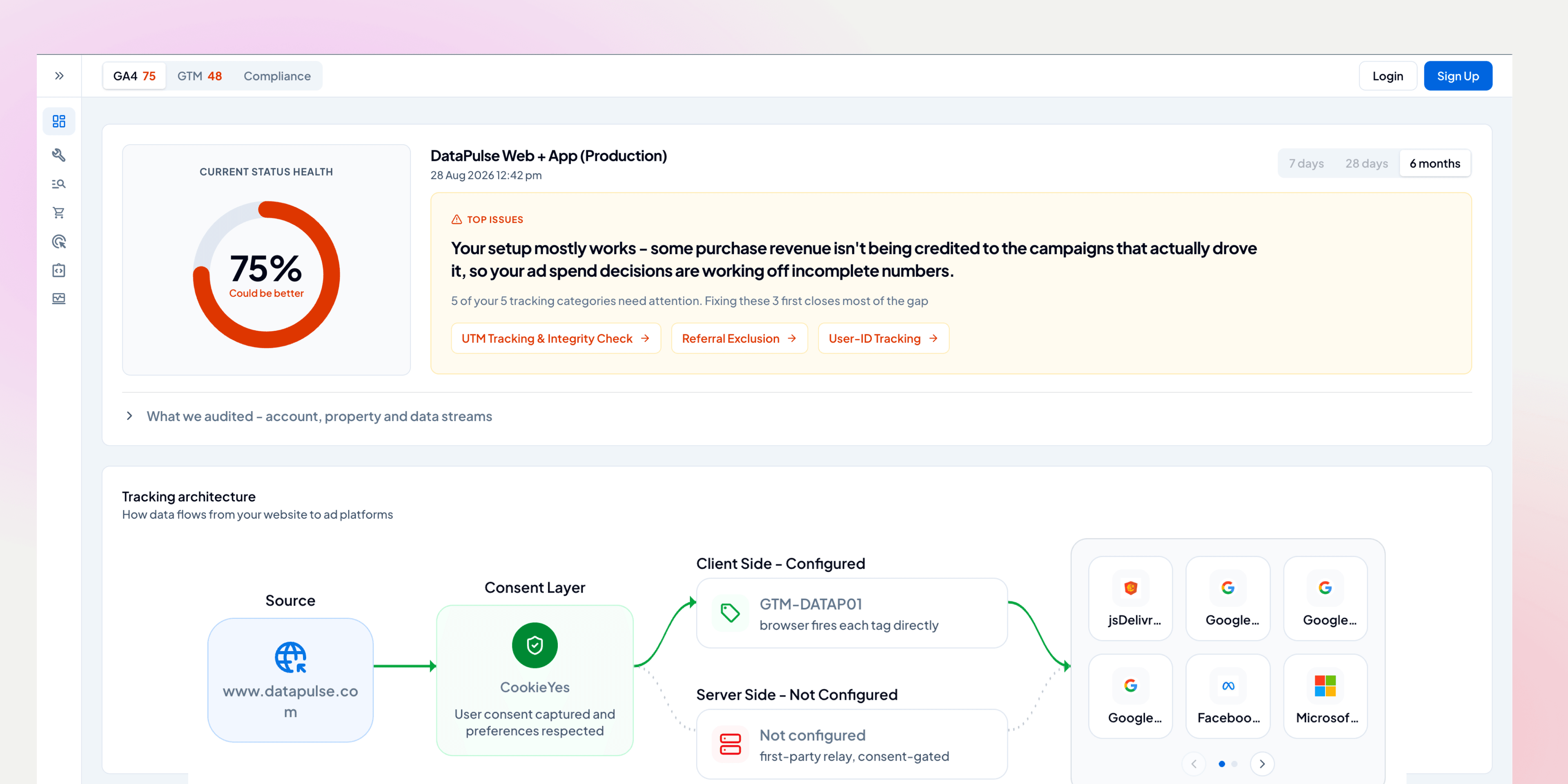Expand the sidebar with the double-chevron icon

coord(59,76)
